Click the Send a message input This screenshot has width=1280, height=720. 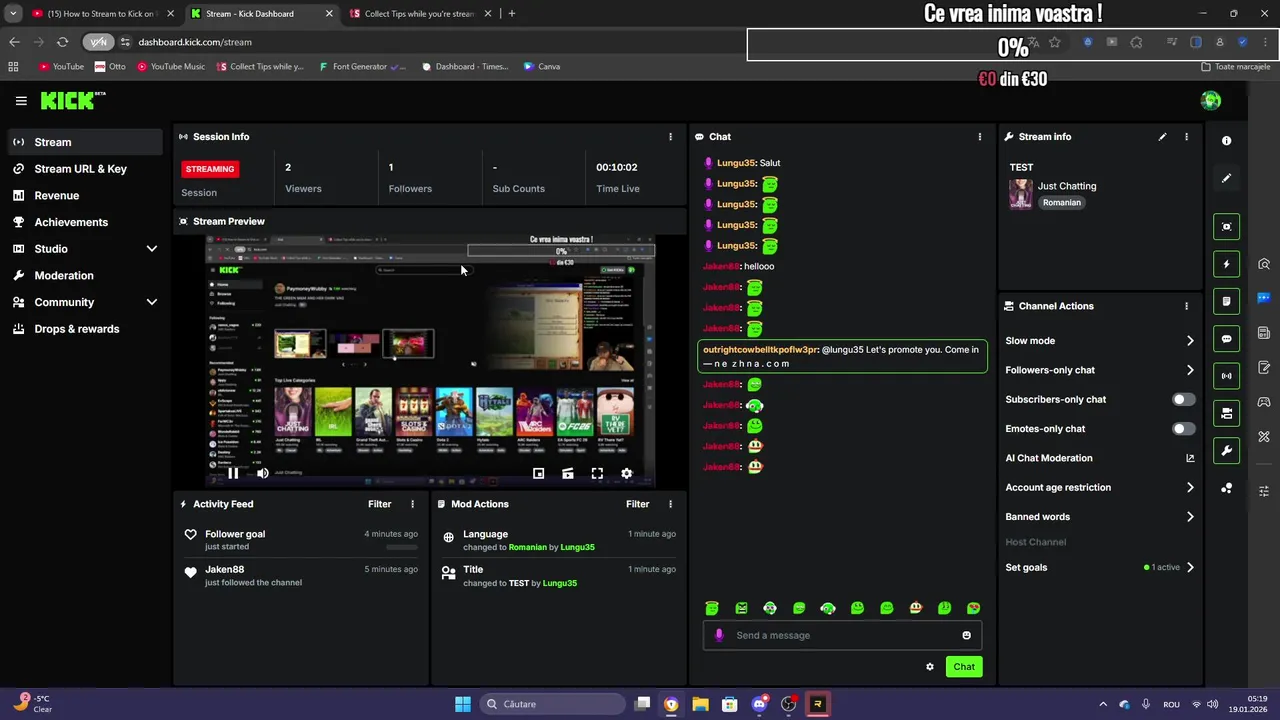843,635
